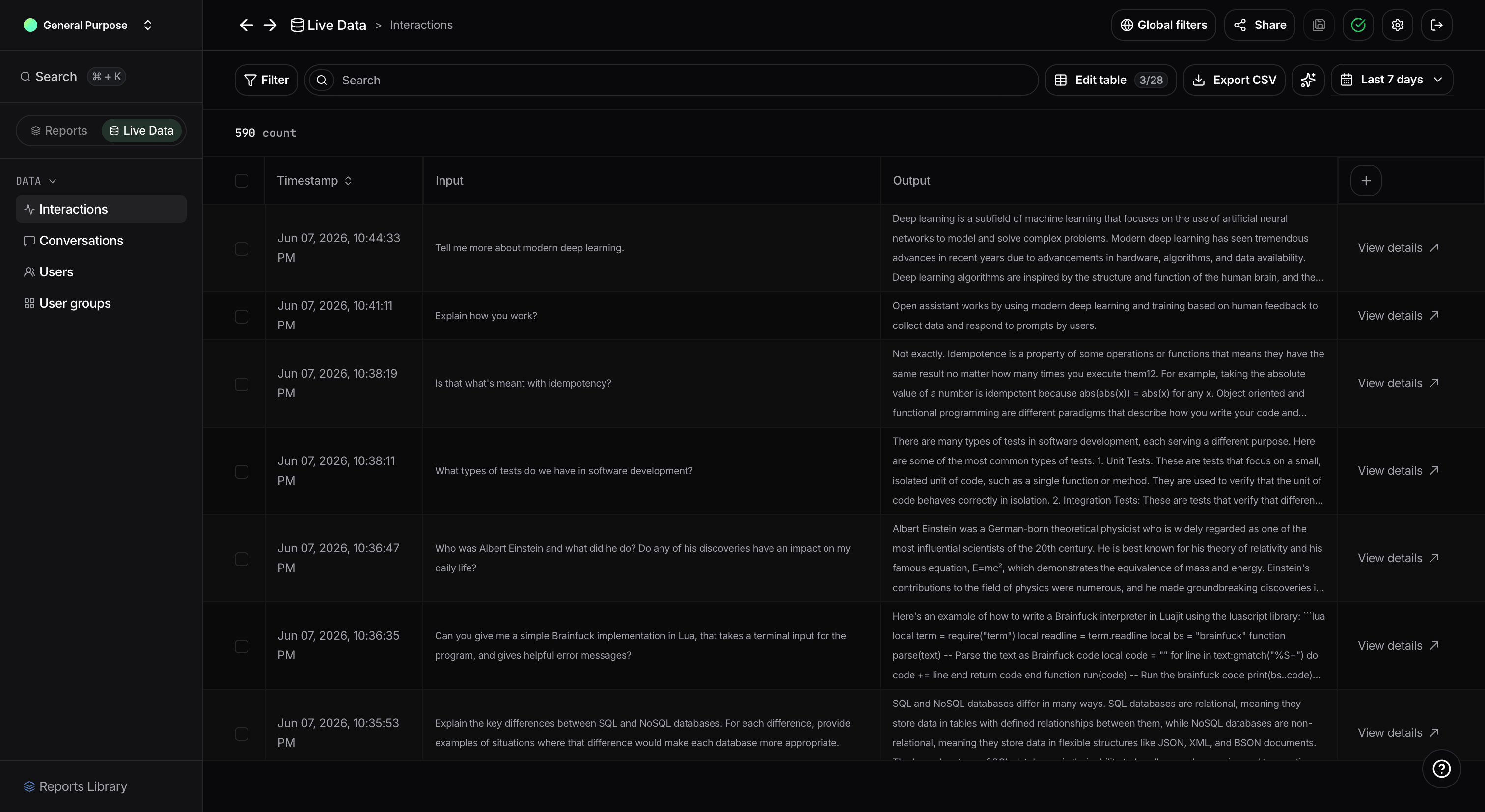Click the Filter button
Viewport: 1485px width, 812px height.
pos(266,80)
